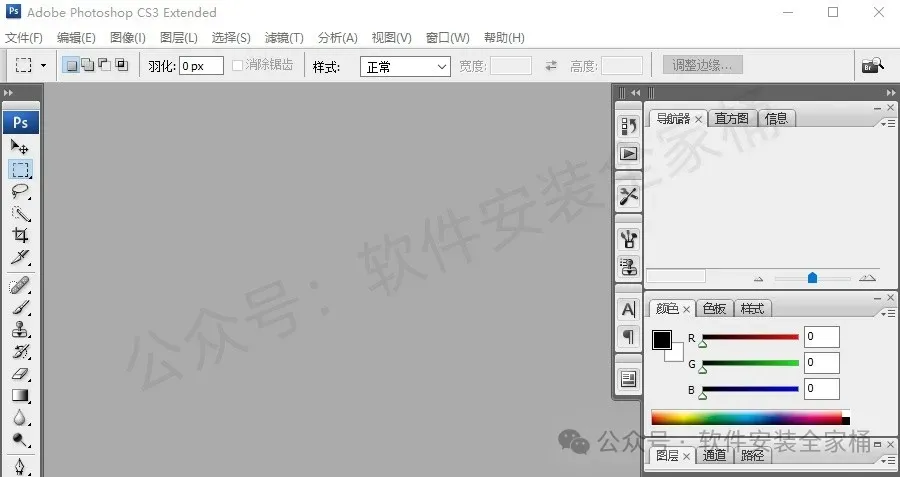Open the marquee tool preset picker arrow
The image size is (900, 477).
click(x=43, y=65)
